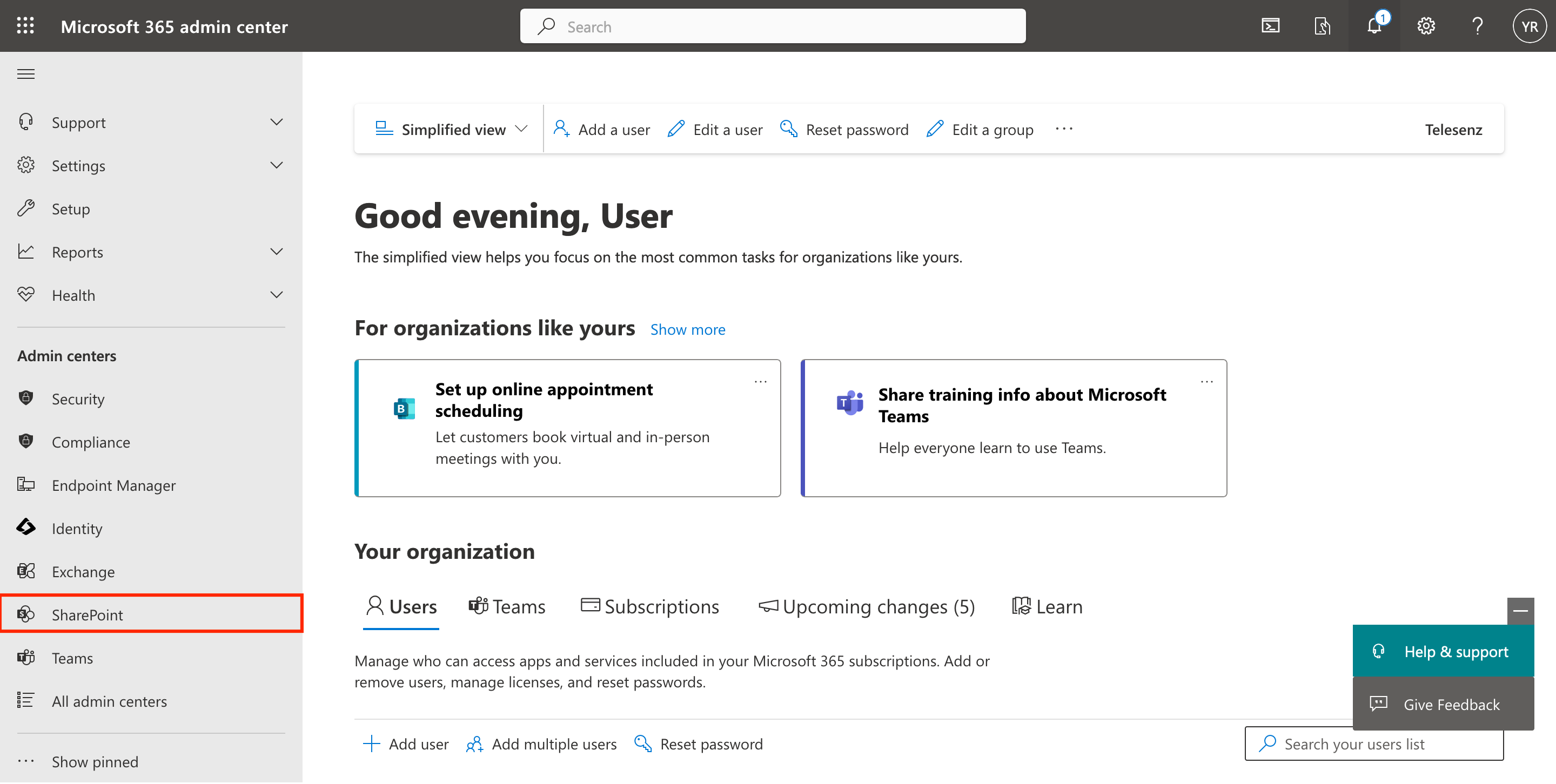
Task: Open the Learn tab
Action: [x=1048, y=606]
